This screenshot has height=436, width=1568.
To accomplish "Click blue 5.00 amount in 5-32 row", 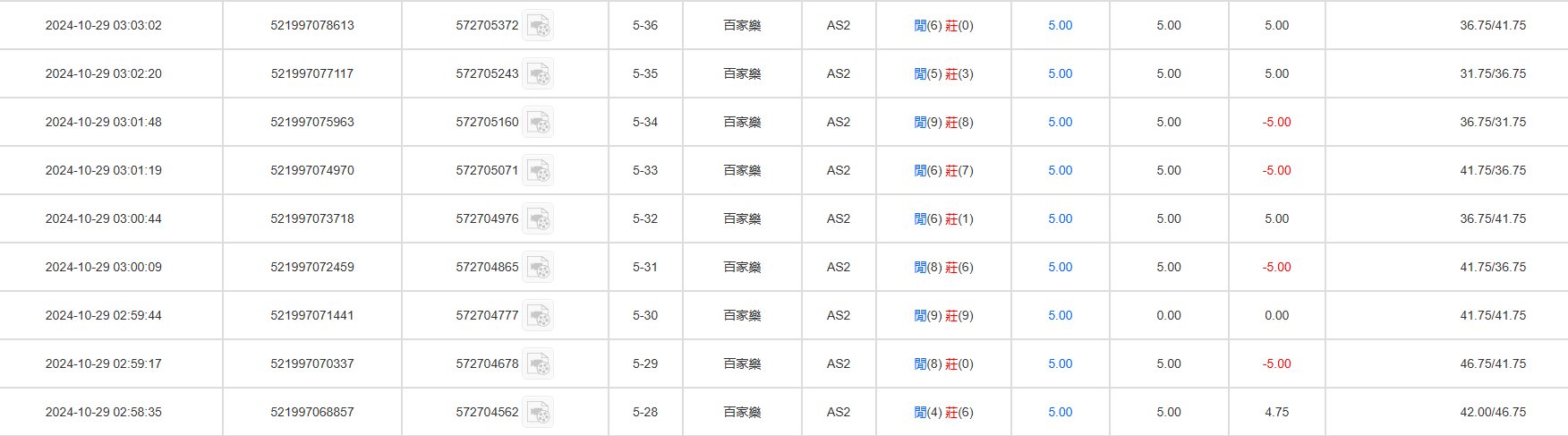I will pyautogui.click(x=1060, y=219).
